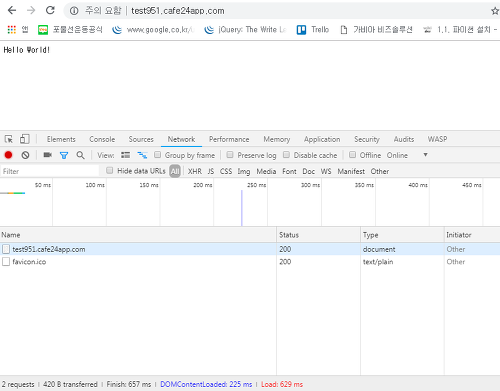Open the Performance tab
The image size is (500, 391).
pyautogui.click(x=229, y=139)
